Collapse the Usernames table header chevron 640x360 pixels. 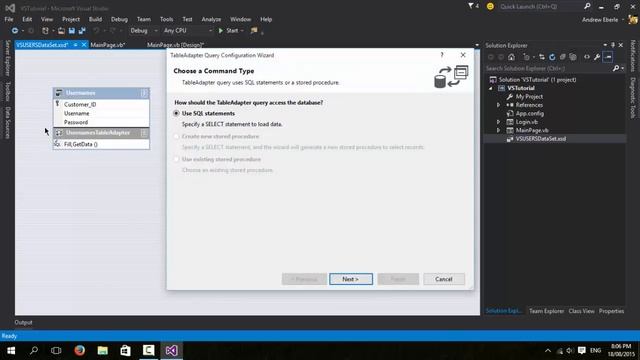click(x=144, y=93)
